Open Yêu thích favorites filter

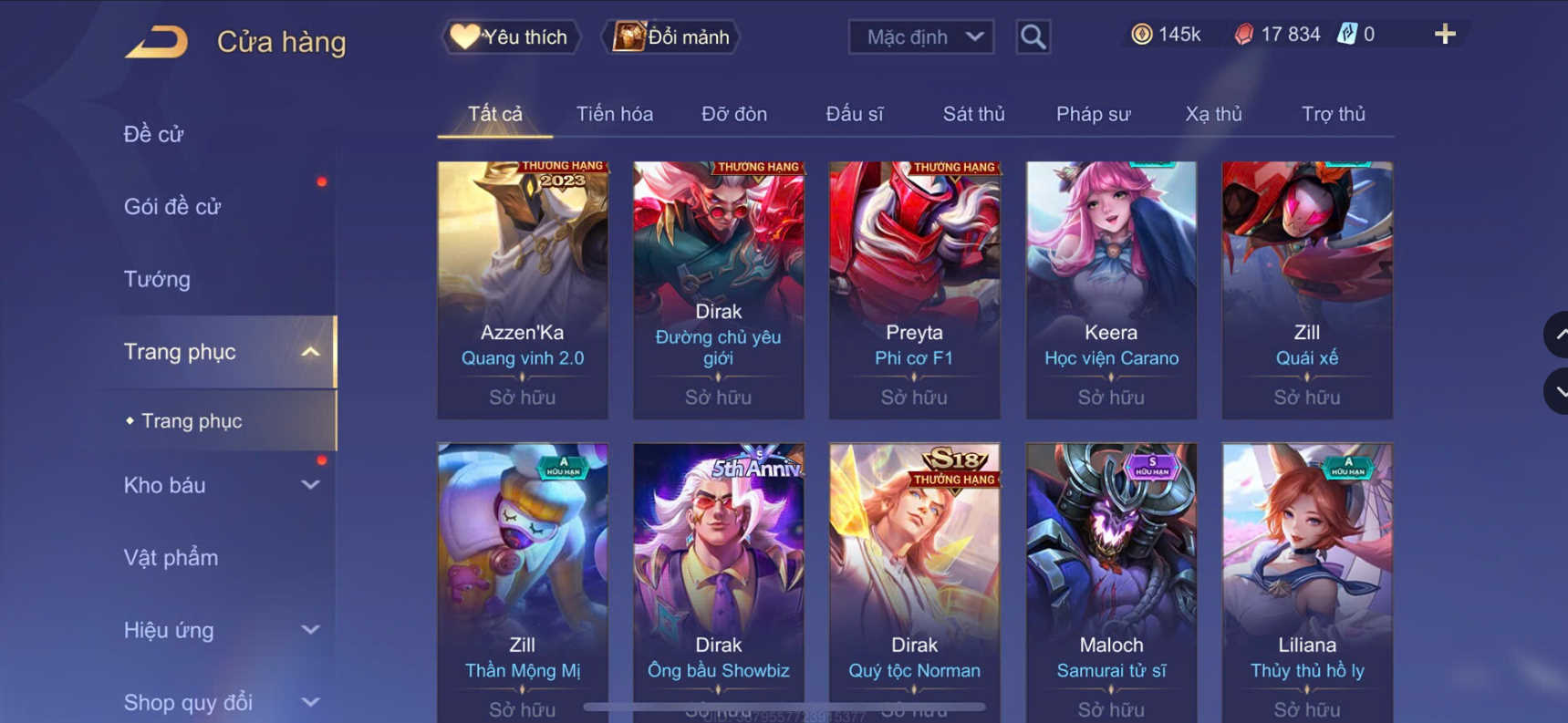[511, 37]
